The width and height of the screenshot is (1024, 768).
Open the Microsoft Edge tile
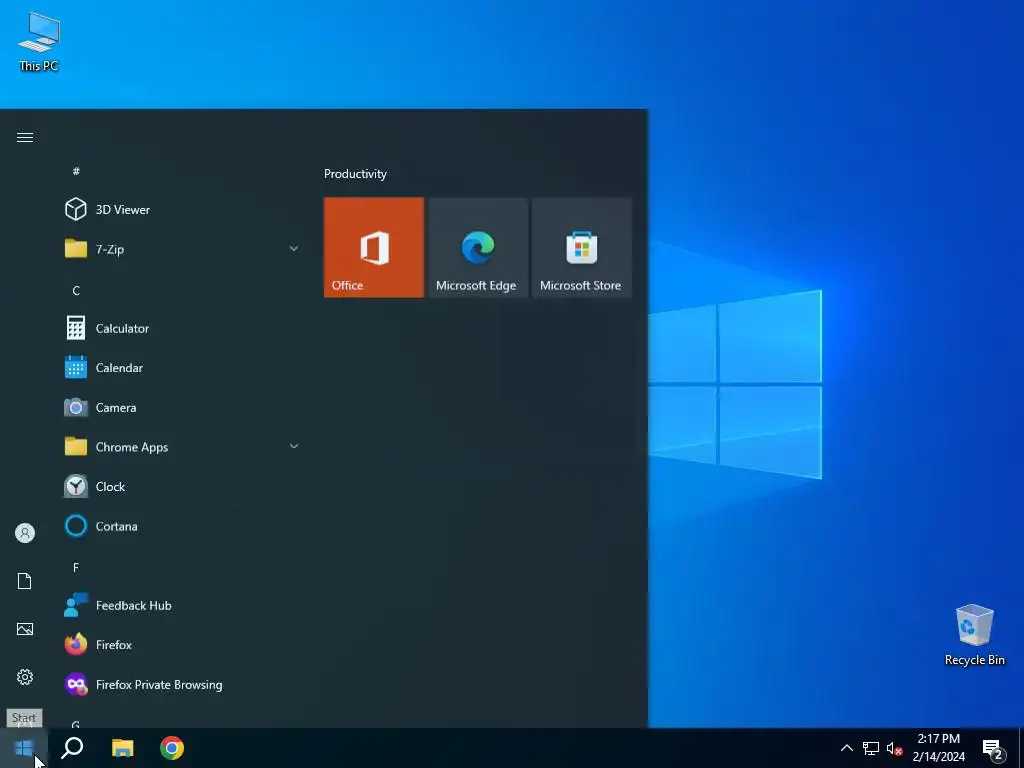pyautogui.click(x=478, y=248)
